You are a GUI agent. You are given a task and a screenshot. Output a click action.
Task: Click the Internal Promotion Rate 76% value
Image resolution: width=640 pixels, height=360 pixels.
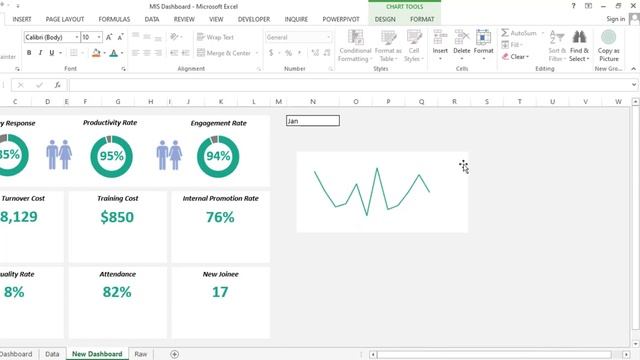[x=220, y=217]
